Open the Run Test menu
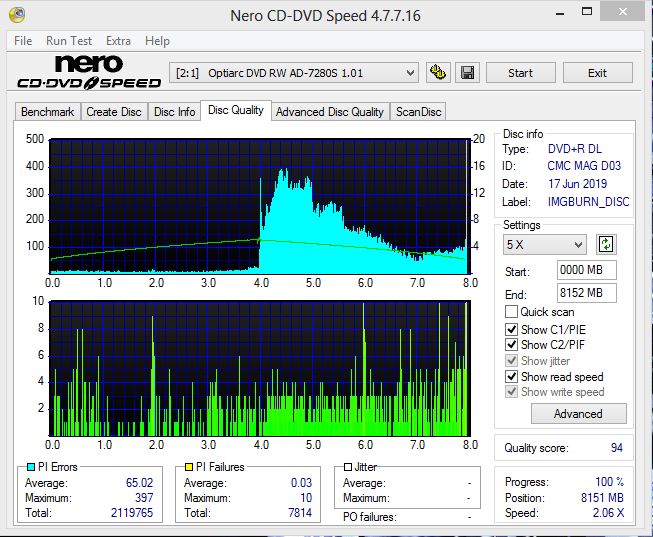 click(x=69, y=41)
